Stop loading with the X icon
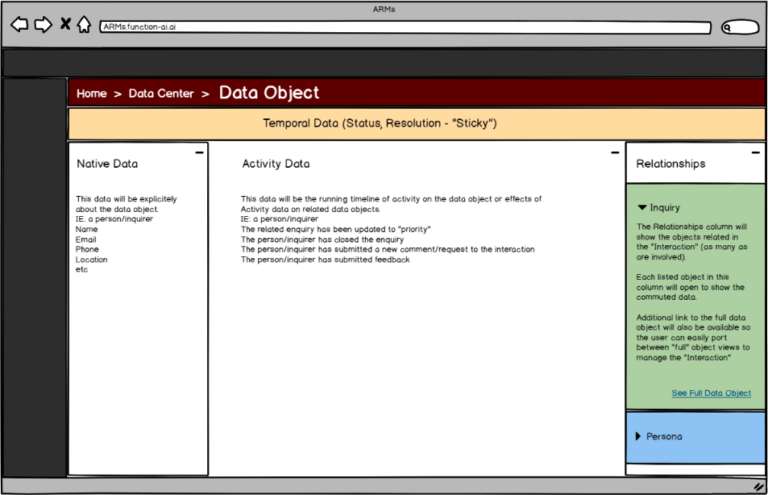The image size is (768, 495). [65, 24]
